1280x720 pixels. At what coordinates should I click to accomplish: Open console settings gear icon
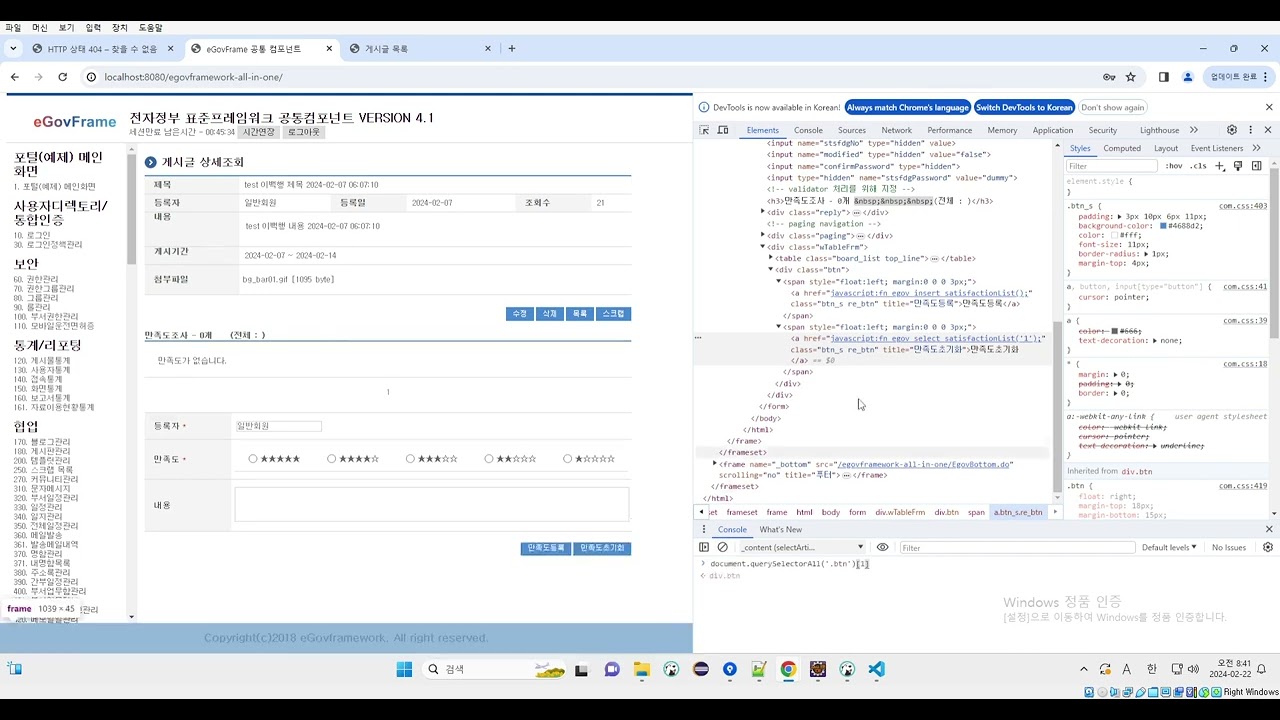(x=1268, y=547)
